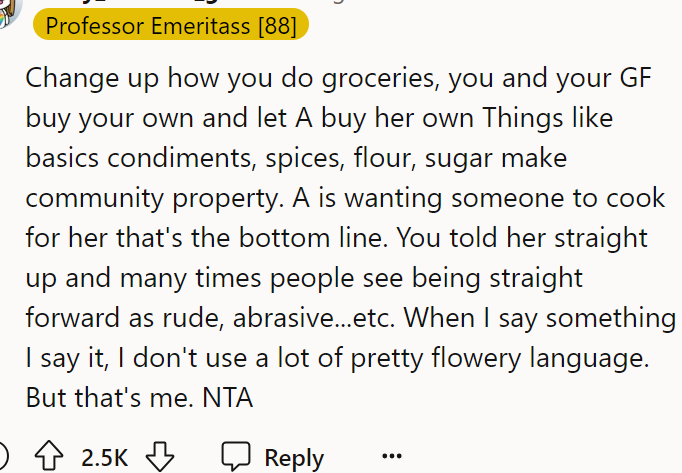Click the Reply button label
682x473 pixels.
[x=293, y=458]
